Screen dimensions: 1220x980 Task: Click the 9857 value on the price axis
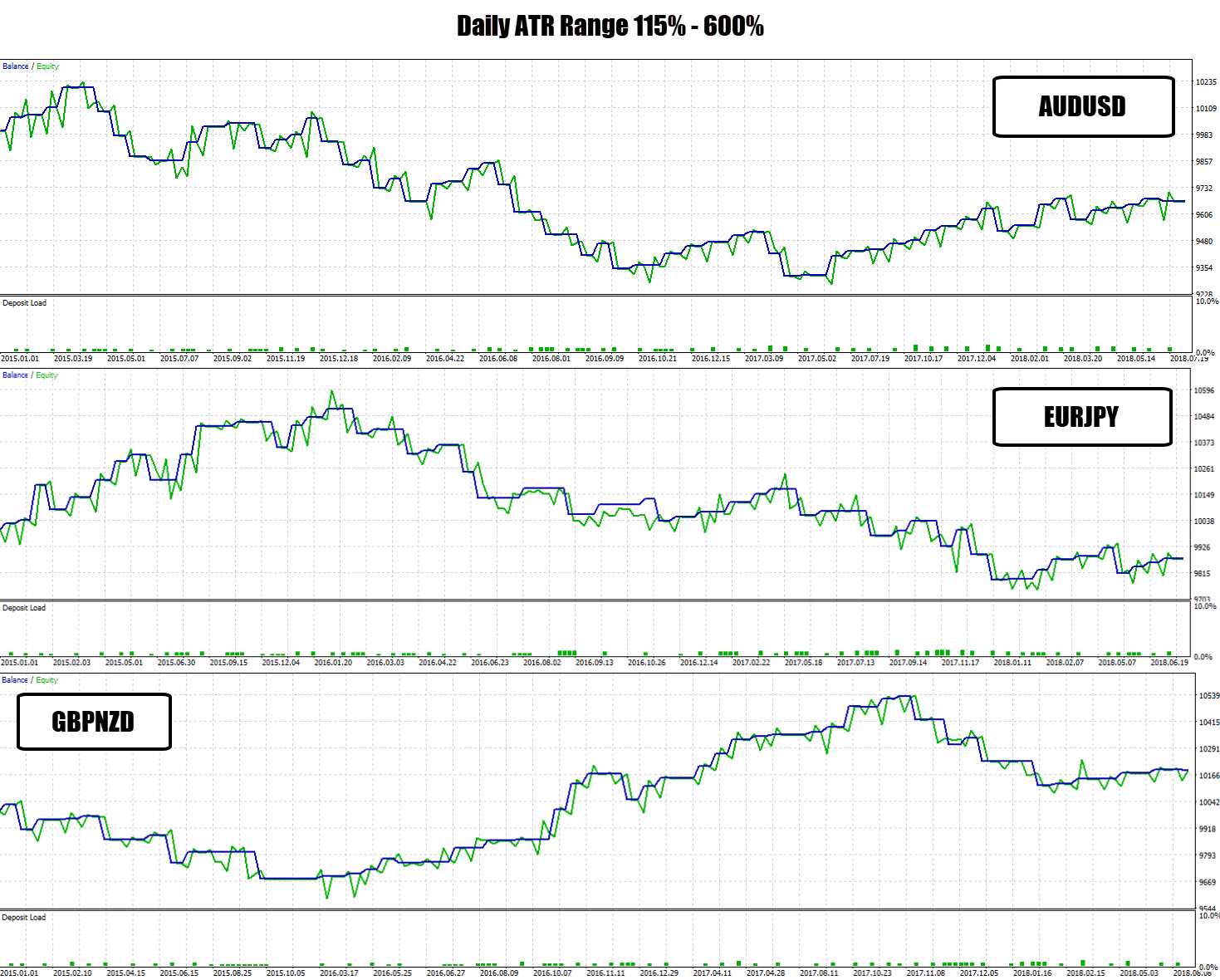click(1204, 162)
